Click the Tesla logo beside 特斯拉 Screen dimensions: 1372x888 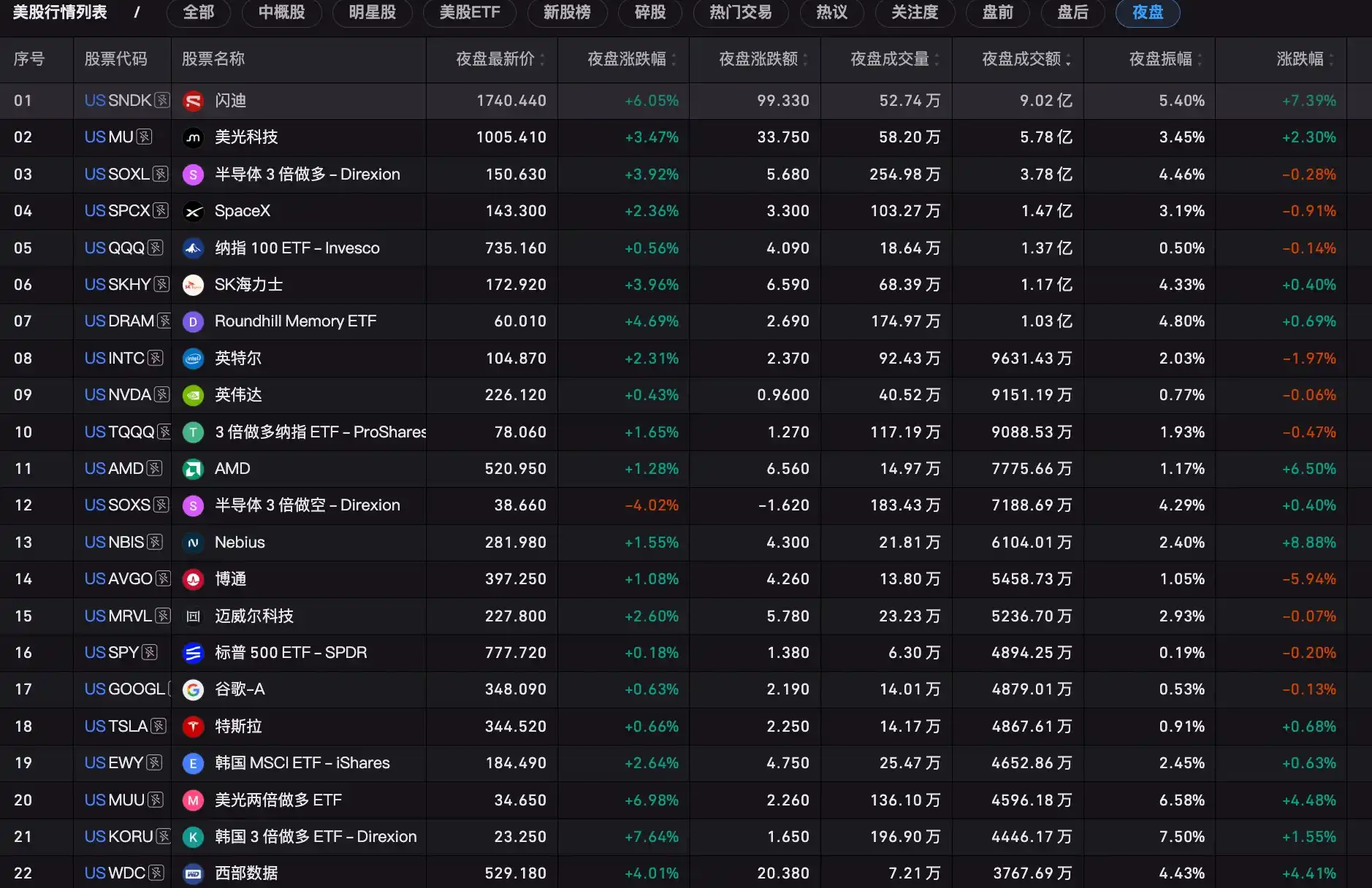pyautogui.click(x=193, y=727)
